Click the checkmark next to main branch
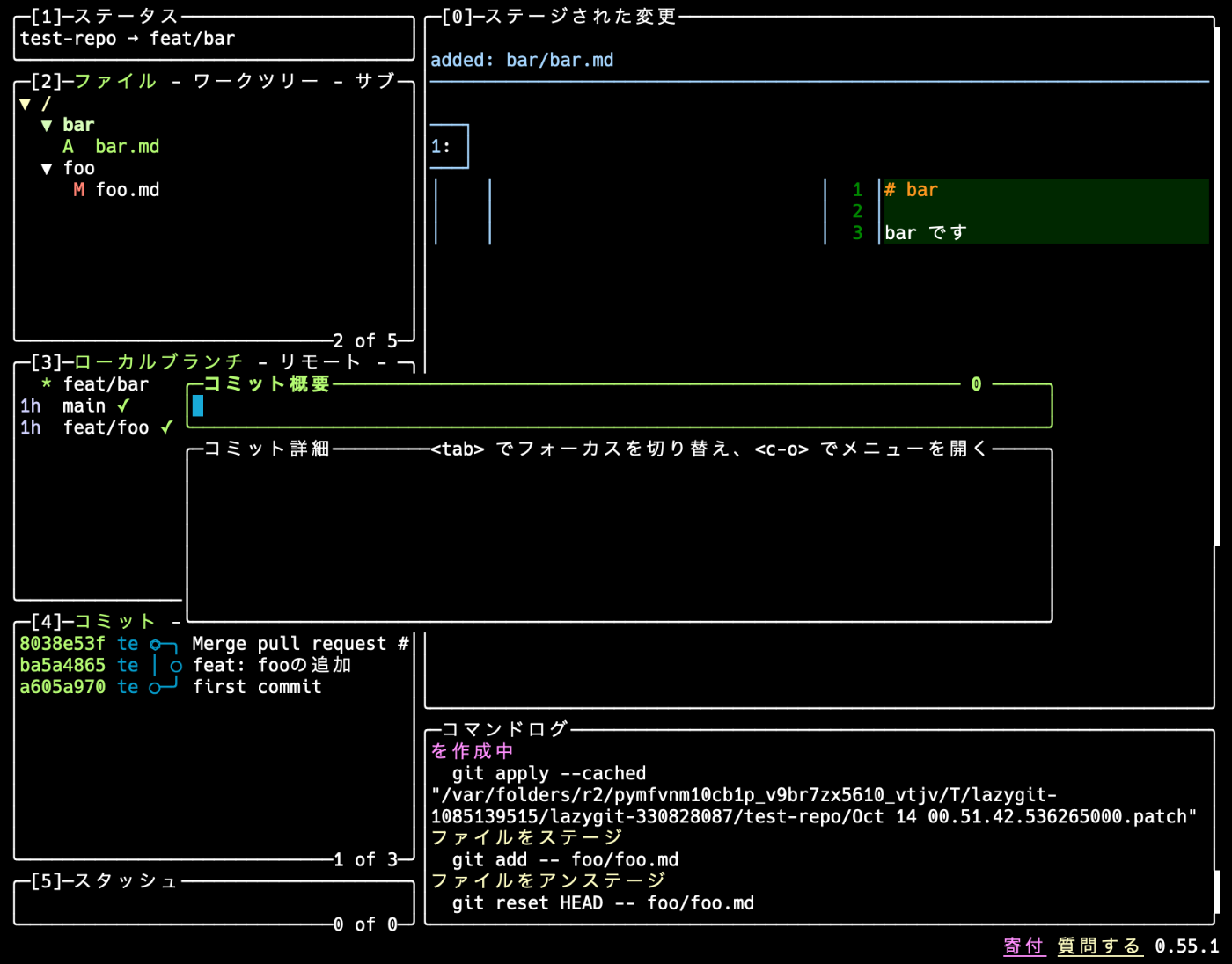The height and width of the screenshot is (964, 1232). [x=123, y=405]
